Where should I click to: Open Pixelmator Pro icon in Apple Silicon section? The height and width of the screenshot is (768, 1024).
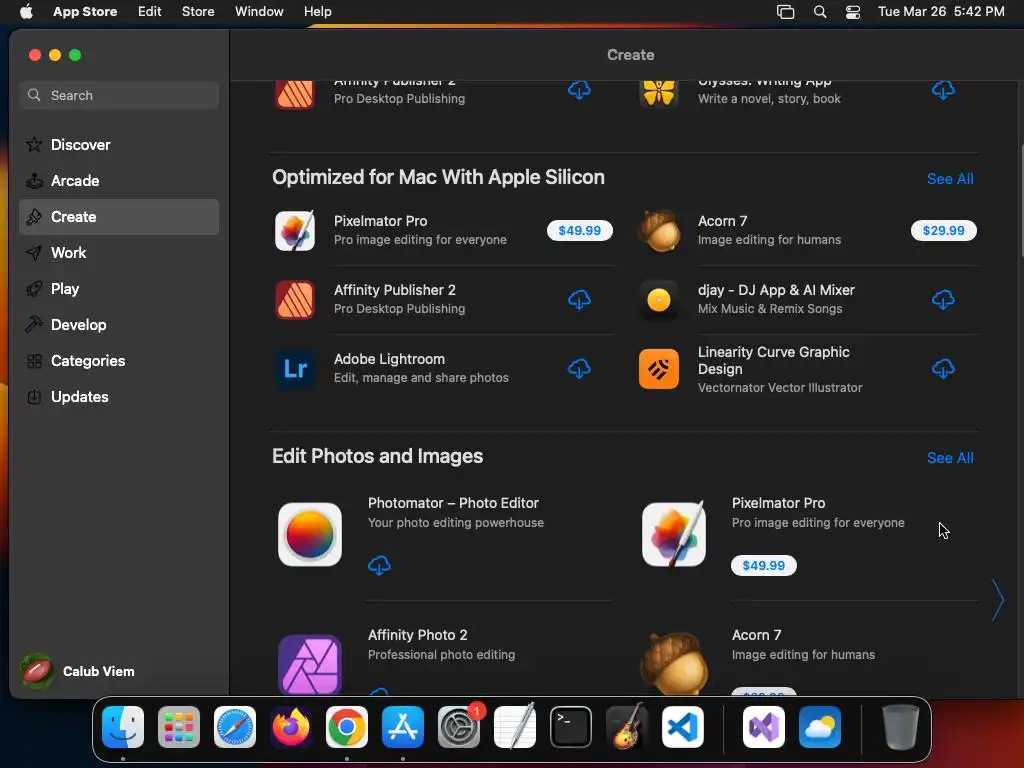(x=295, y=231)
